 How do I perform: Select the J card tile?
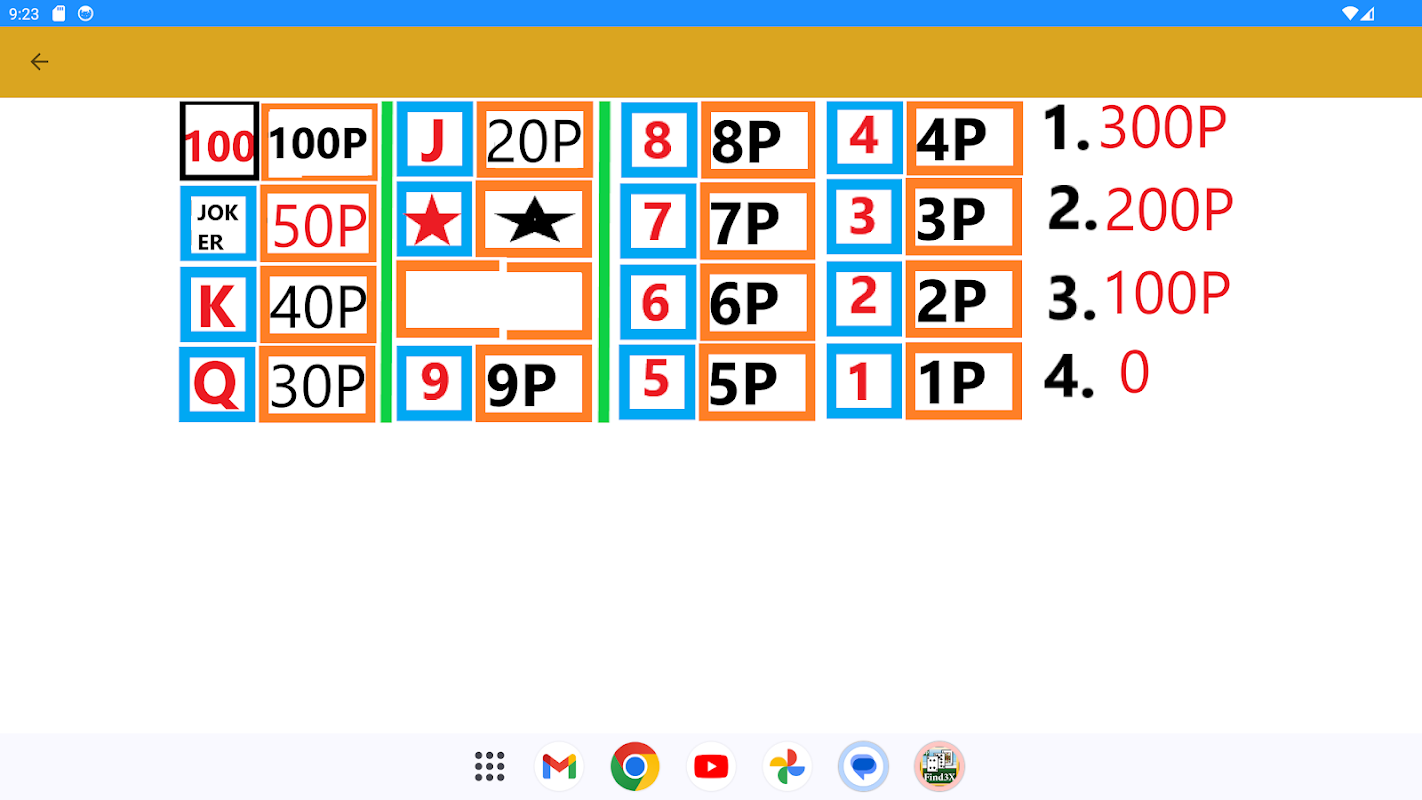(435, 140)
